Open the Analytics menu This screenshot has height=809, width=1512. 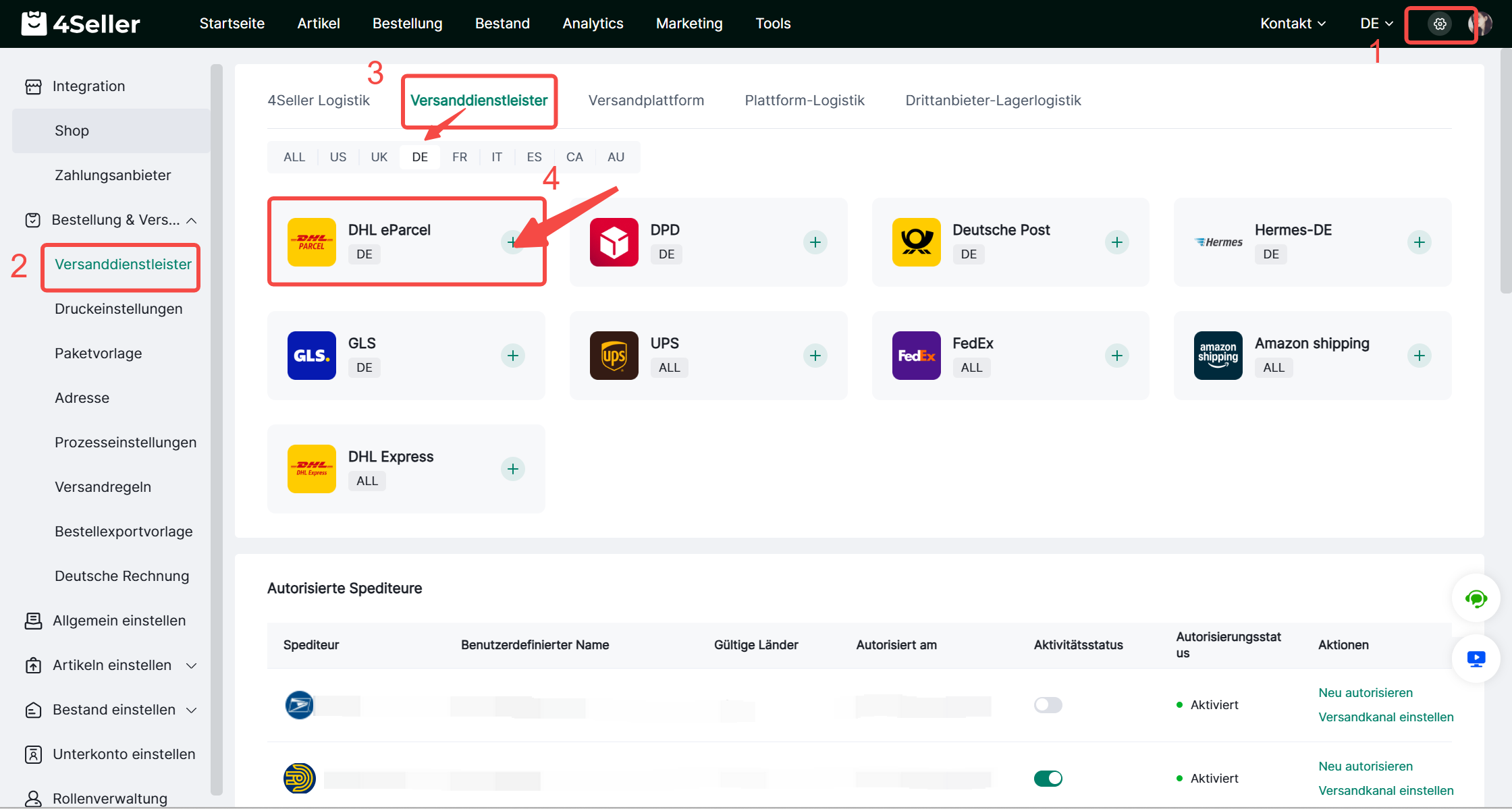[x=593, y=24]
